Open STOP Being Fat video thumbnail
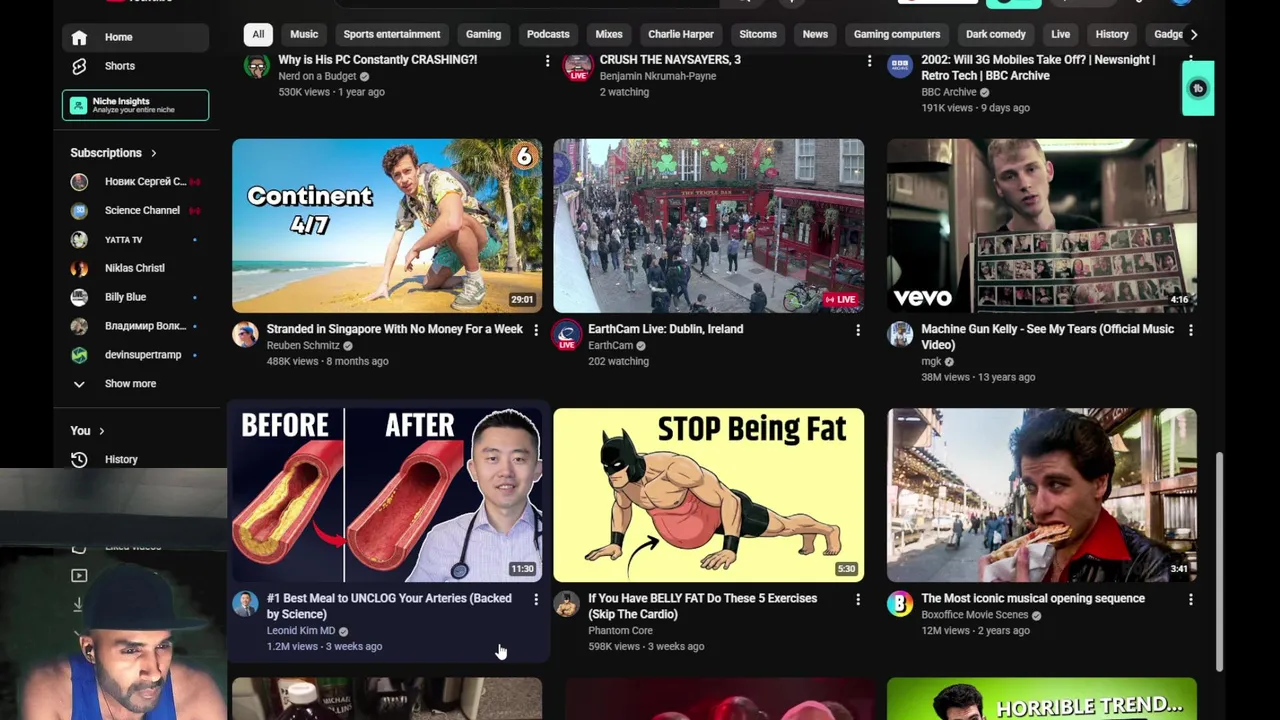The width and height of the screenshot is (1280, 720). point(709,495)
